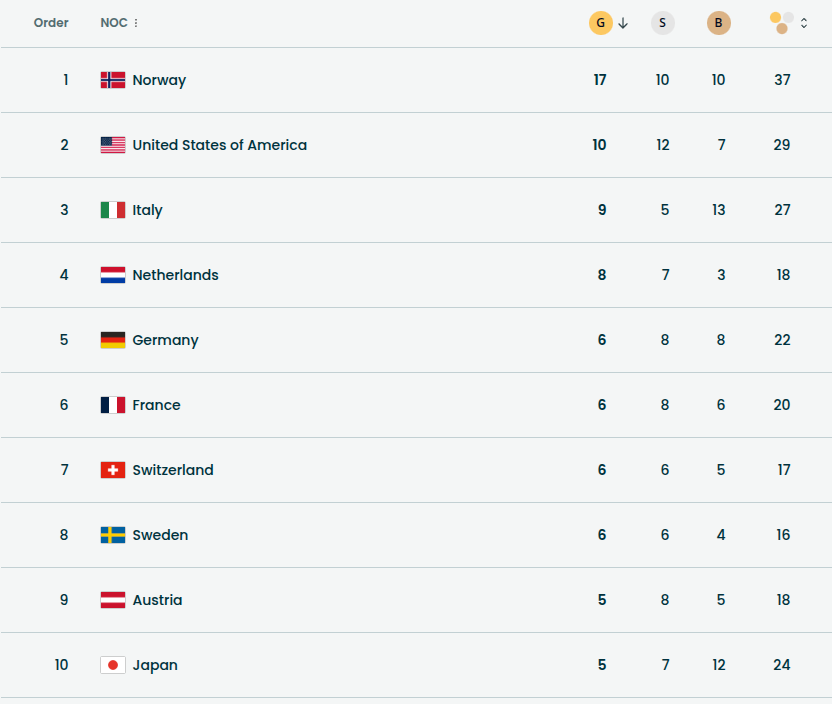Click the Order column header
Screen dimensions: 832x704
pos(51,23)
